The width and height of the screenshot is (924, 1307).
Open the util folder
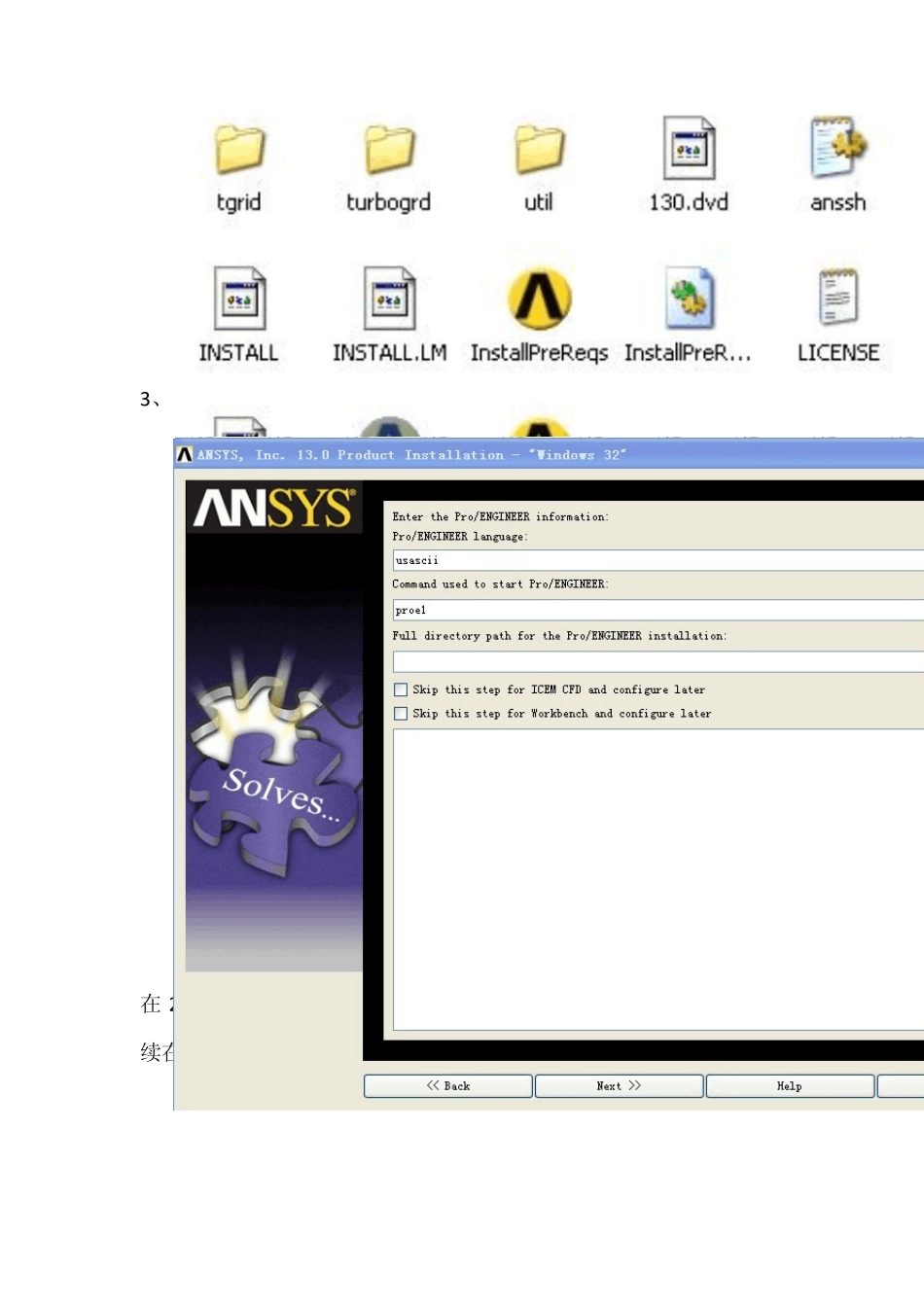pos(539,149)
